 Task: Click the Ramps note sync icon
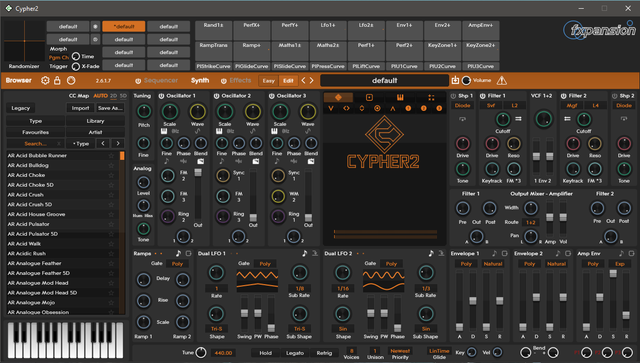pyautogui.click(x=178, y=253)
